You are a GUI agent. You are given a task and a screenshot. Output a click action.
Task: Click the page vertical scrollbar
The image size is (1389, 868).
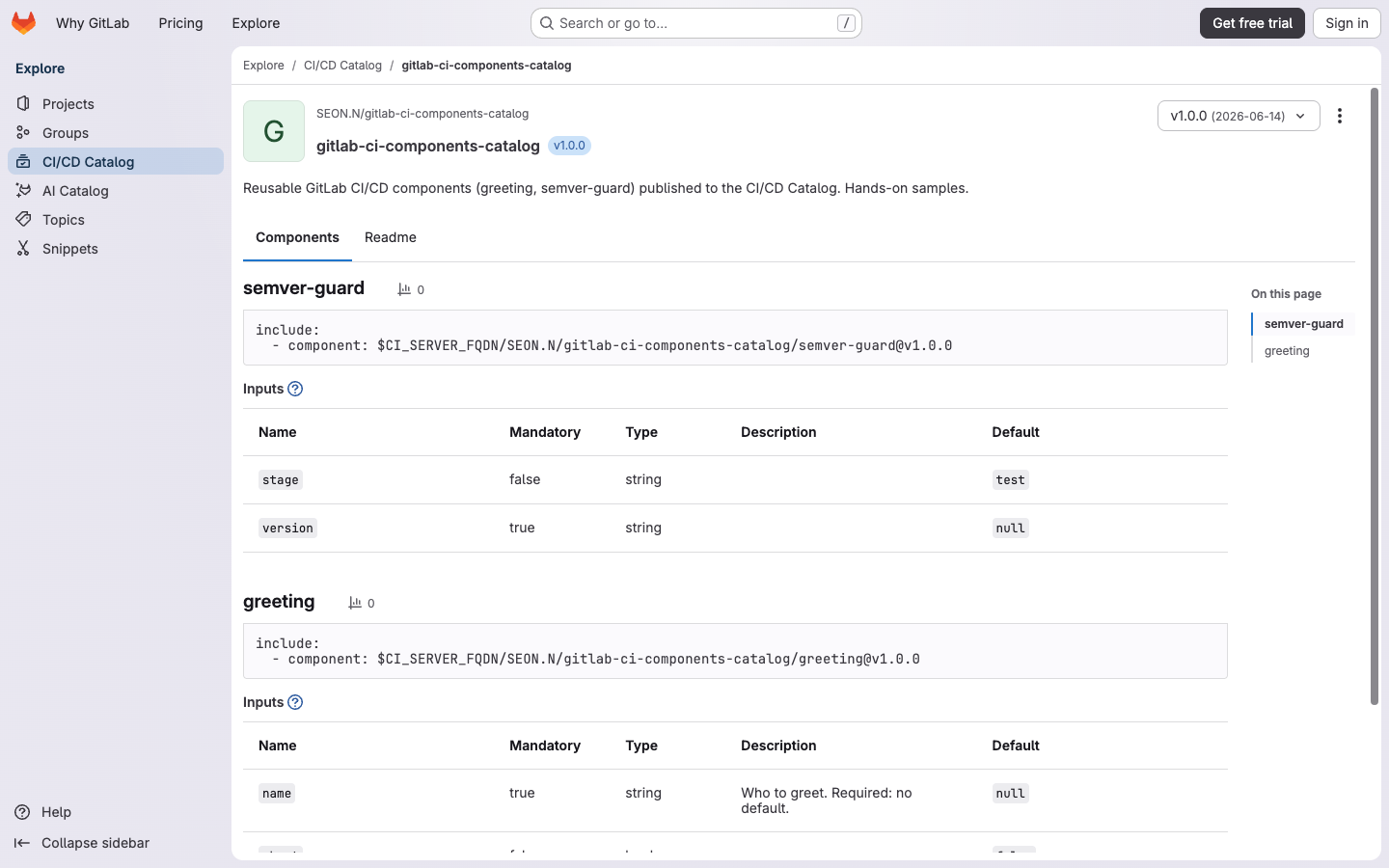click(x=1375, y=396)
